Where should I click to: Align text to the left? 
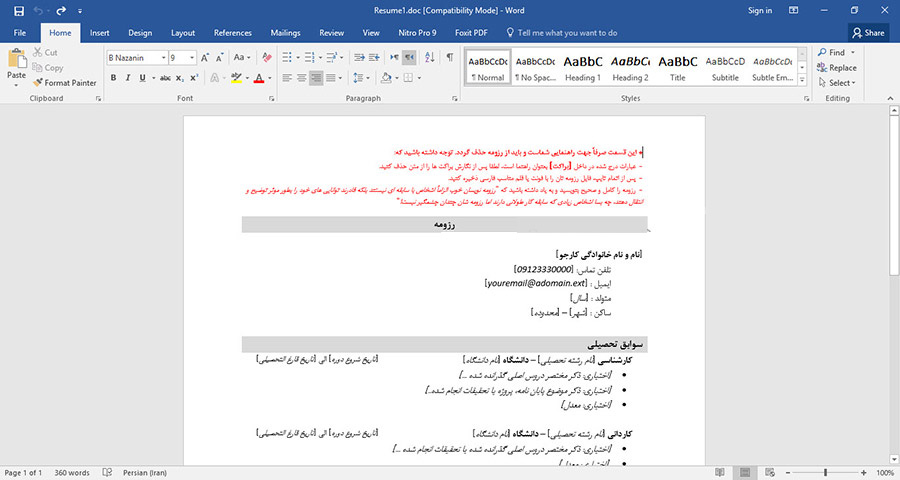tap(287, 78)
